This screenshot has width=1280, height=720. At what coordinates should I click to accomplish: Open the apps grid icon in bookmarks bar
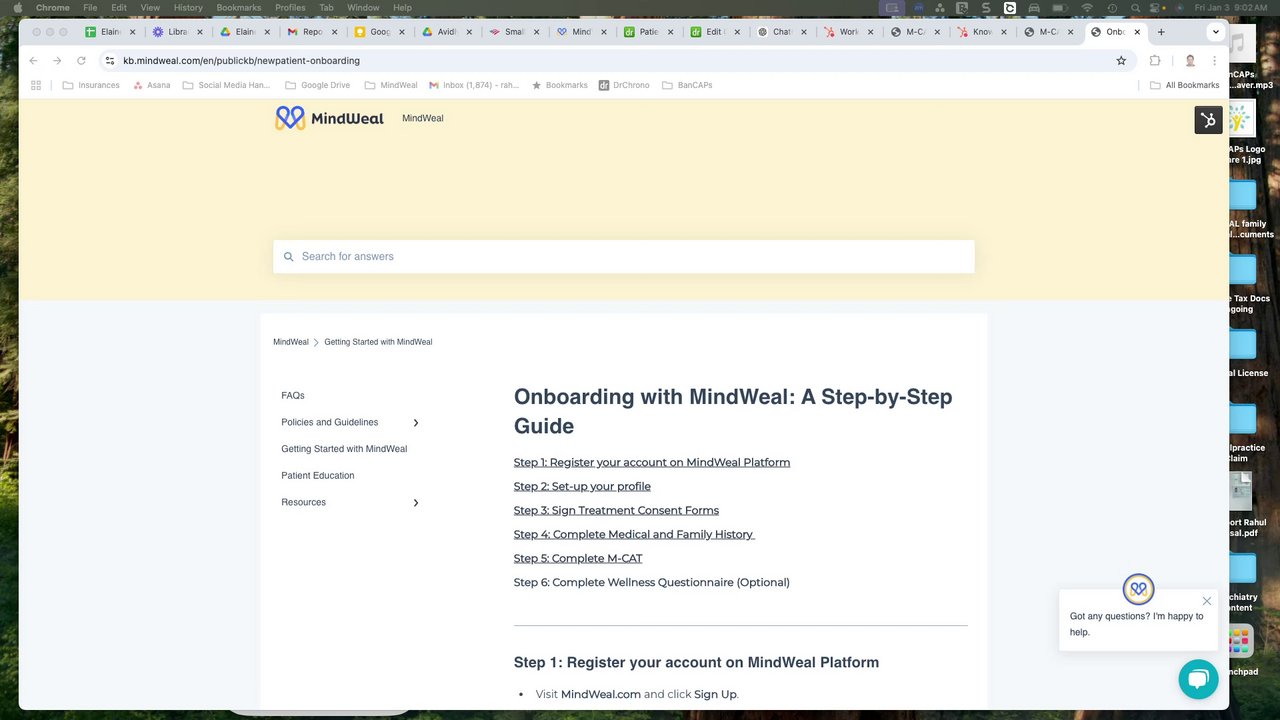[x=36, y=85]
